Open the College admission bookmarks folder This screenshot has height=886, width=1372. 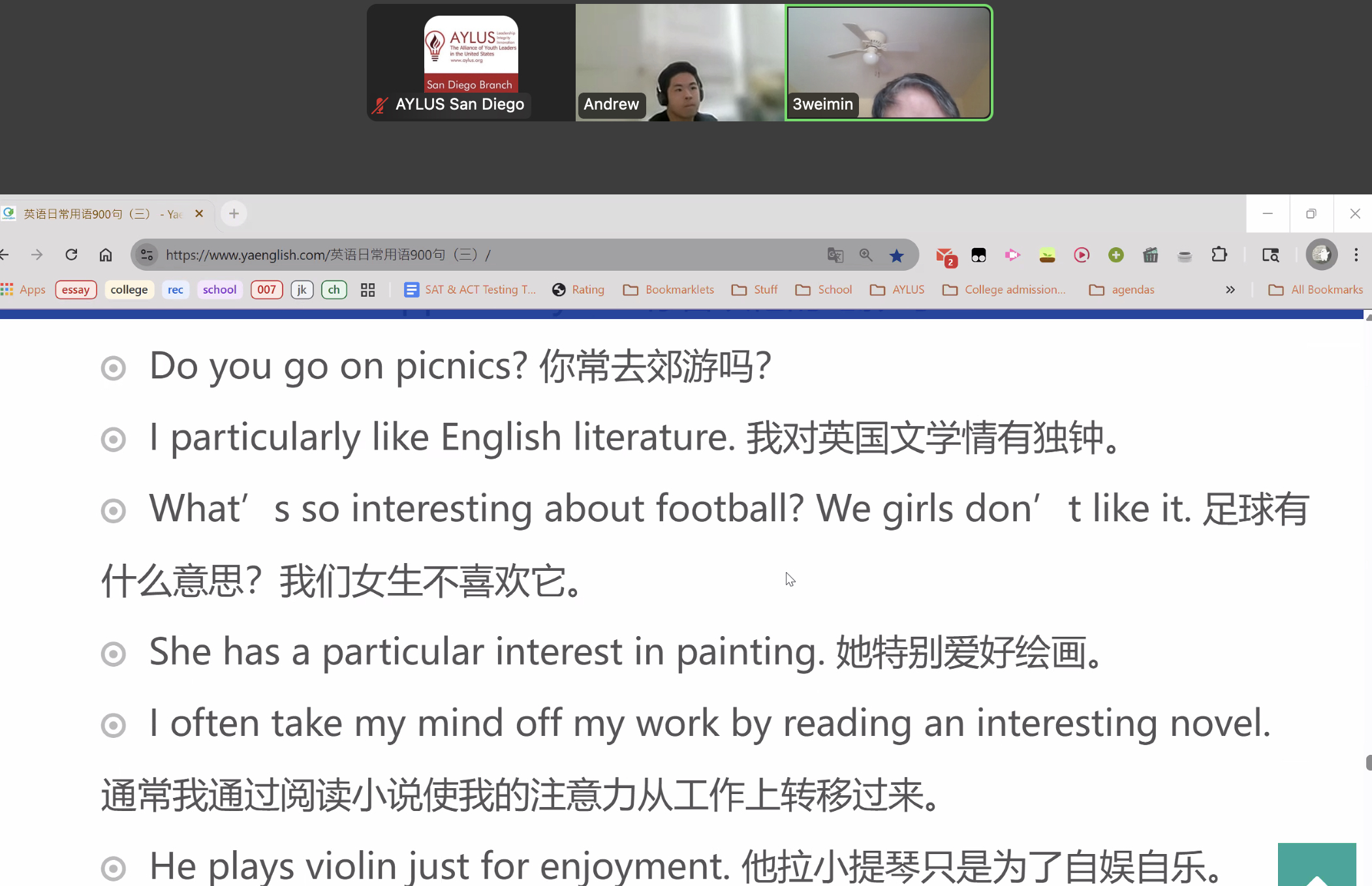pos(1004,290)
